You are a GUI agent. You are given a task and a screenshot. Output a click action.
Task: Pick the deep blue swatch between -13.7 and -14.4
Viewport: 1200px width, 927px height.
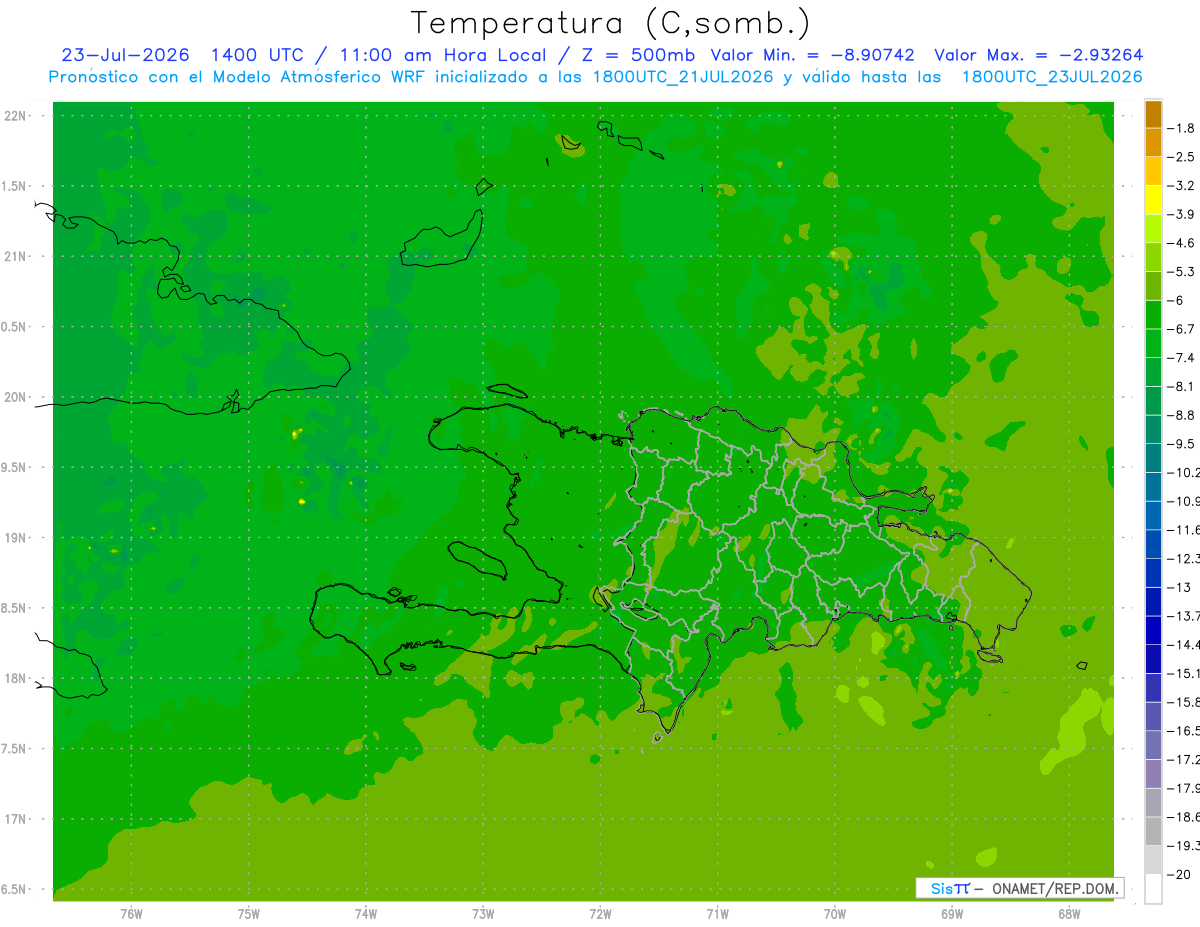coord(1153,630)
